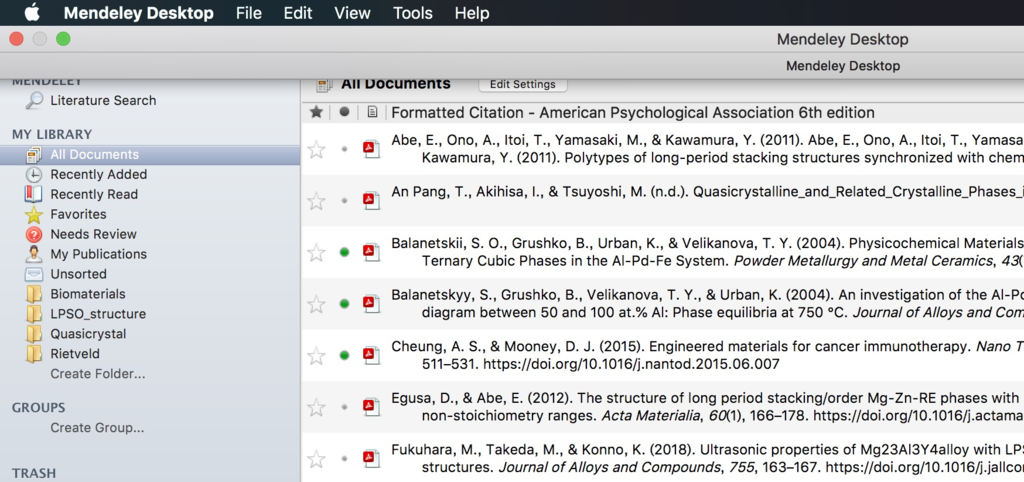Open PDF of Balanetskyy, Grushko citation

click(372, 303)
